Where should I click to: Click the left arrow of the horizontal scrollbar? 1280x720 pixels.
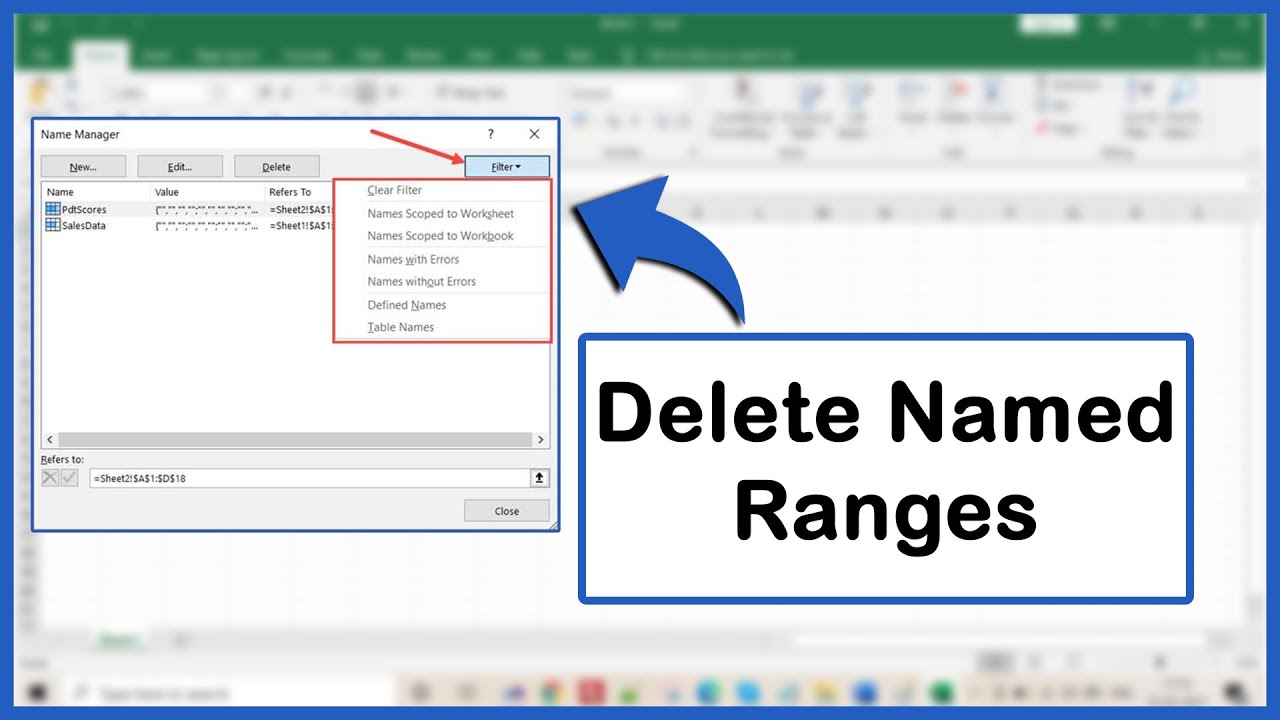click(50, 439)
